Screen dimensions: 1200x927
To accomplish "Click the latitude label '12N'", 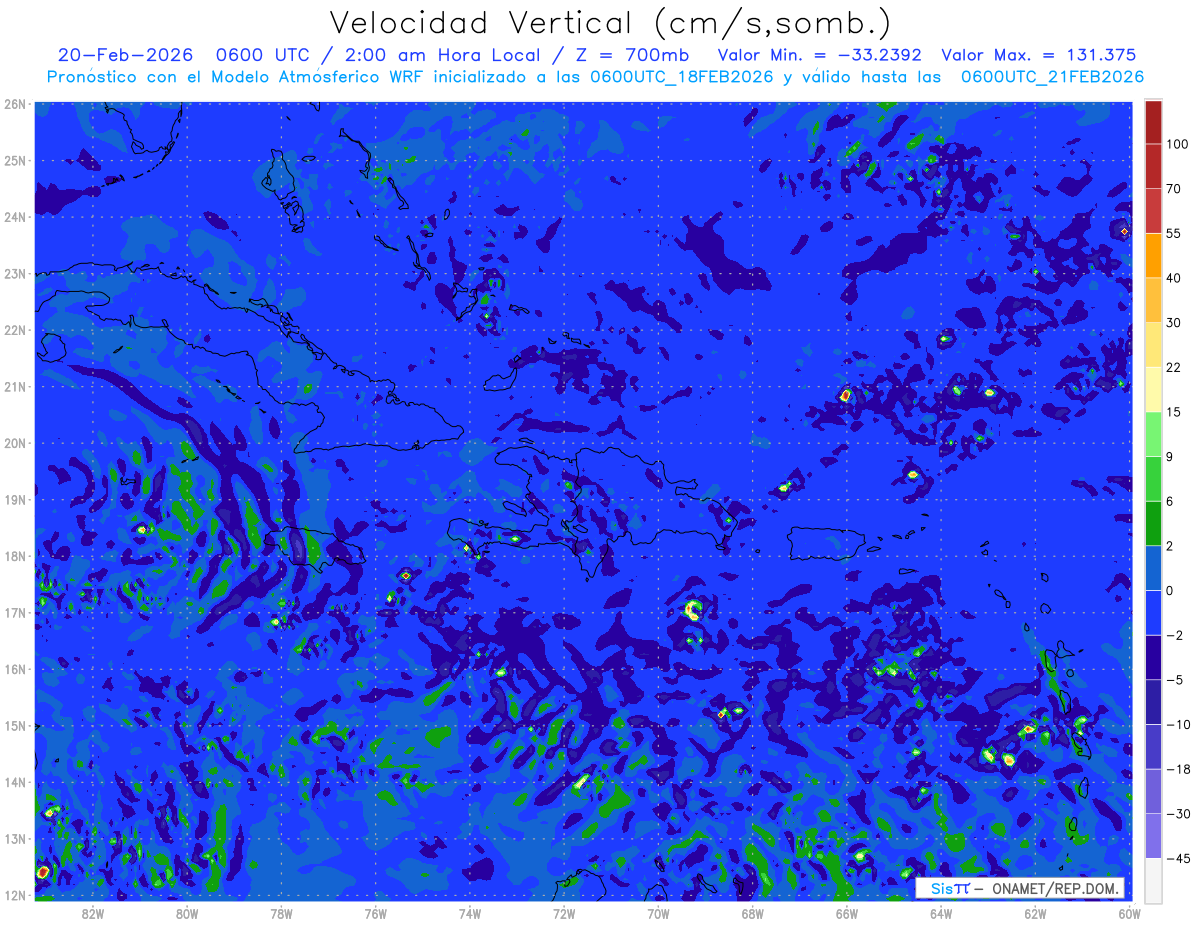I will (15, 896).
